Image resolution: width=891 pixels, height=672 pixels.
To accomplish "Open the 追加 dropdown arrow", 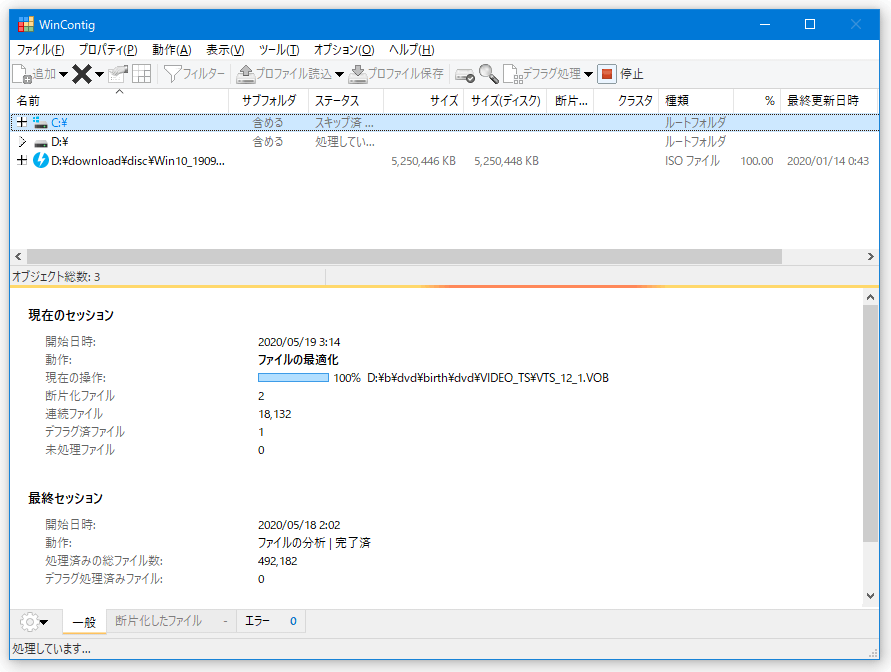I will pyautogui.click(x=63, y=74).
